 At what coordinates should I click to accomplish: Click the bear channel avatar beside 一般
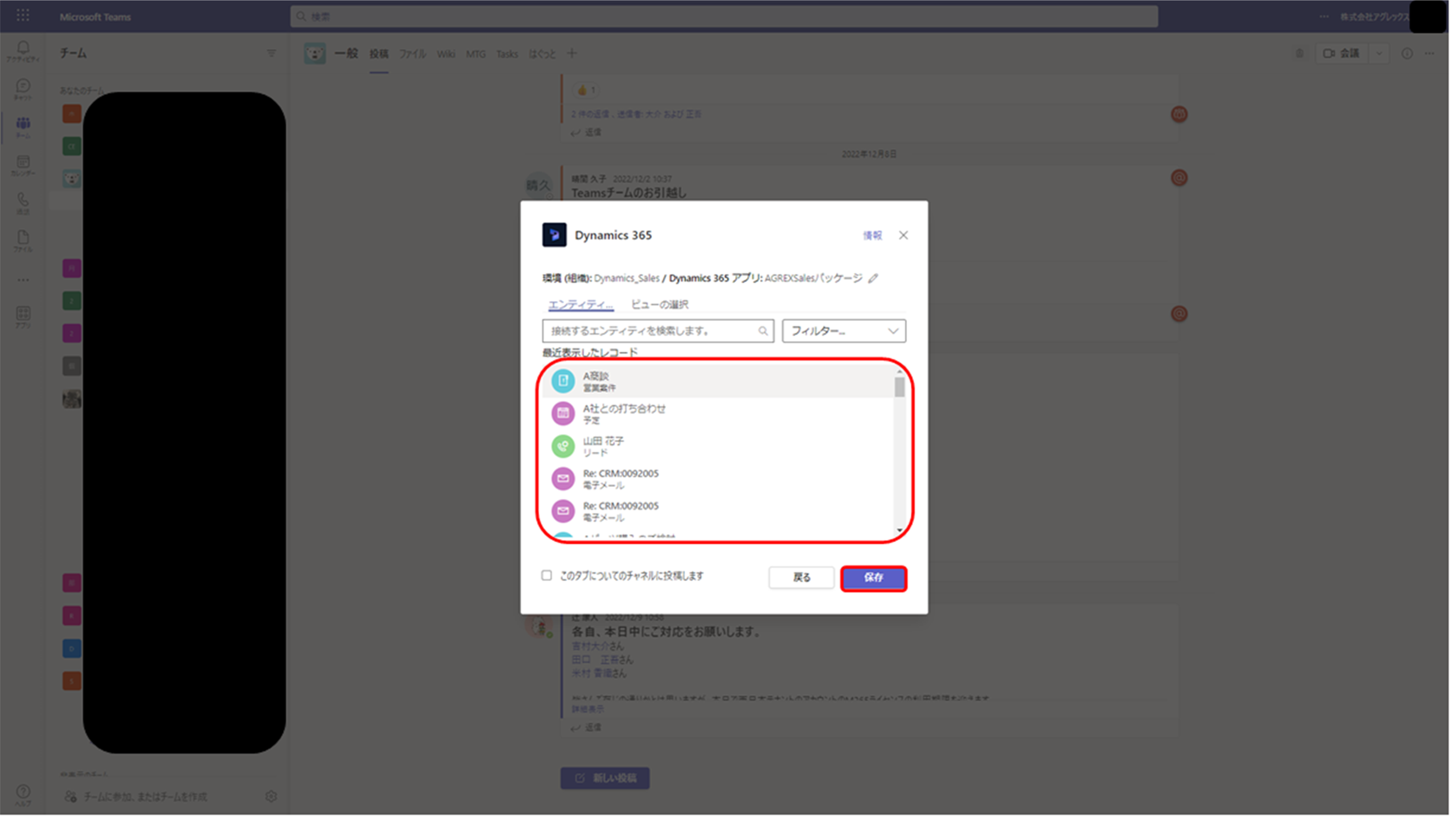[x=315, y=54]
